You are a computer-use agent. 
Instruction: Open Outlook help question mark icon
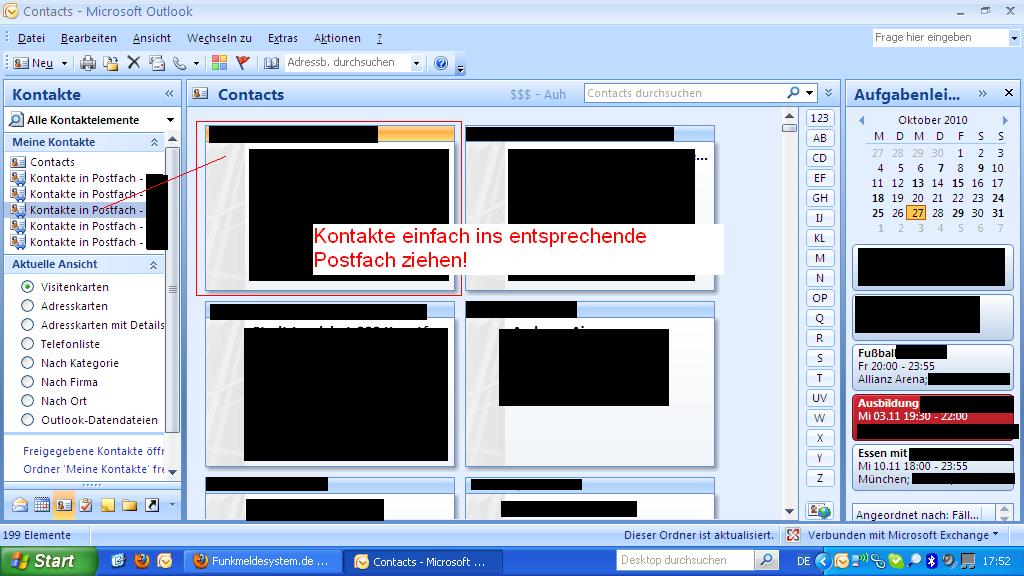click(x=441, y=63)
